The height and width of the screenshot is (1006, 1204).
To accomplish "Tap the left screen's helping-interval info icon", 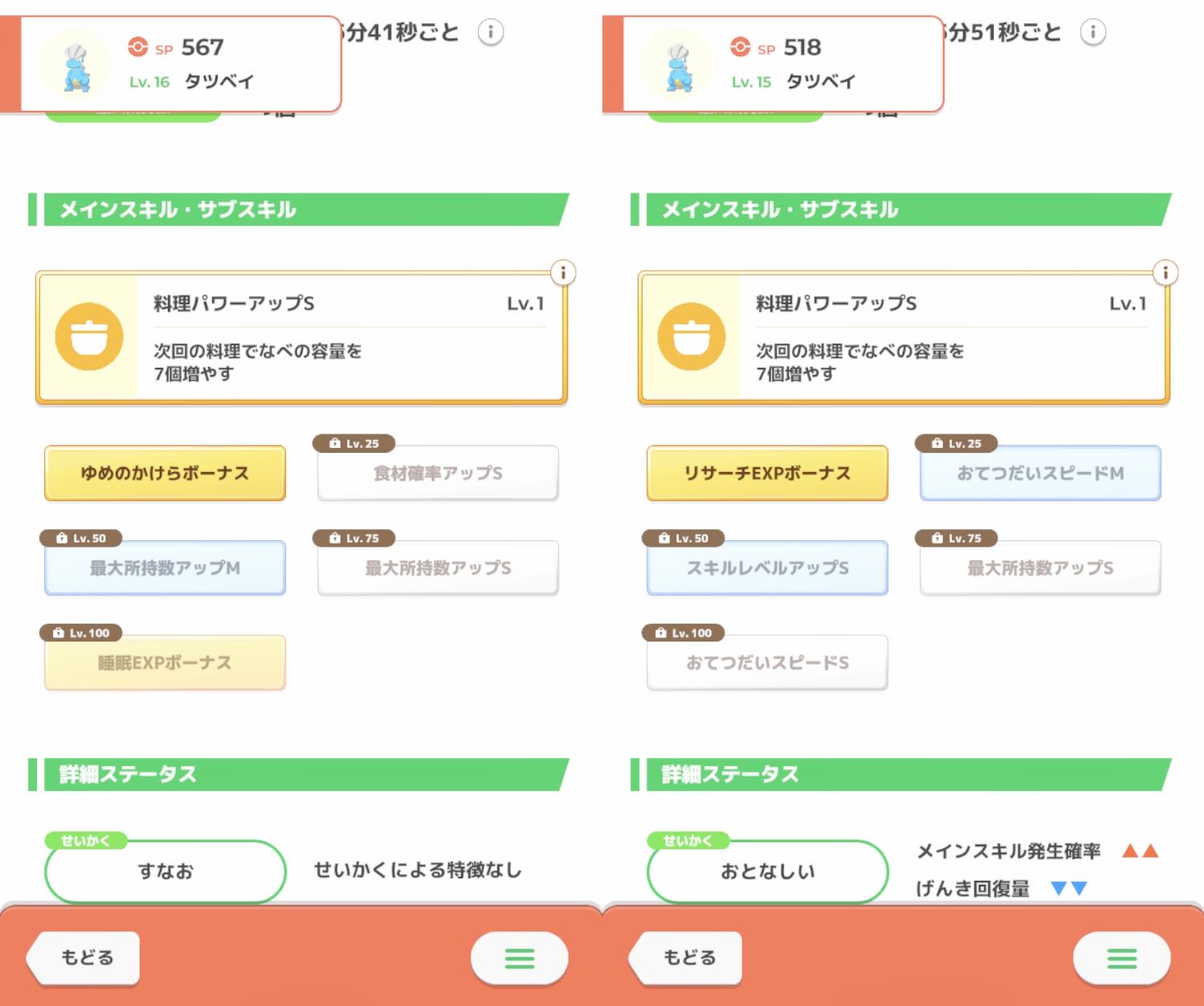I will click(x=491, y=32).
